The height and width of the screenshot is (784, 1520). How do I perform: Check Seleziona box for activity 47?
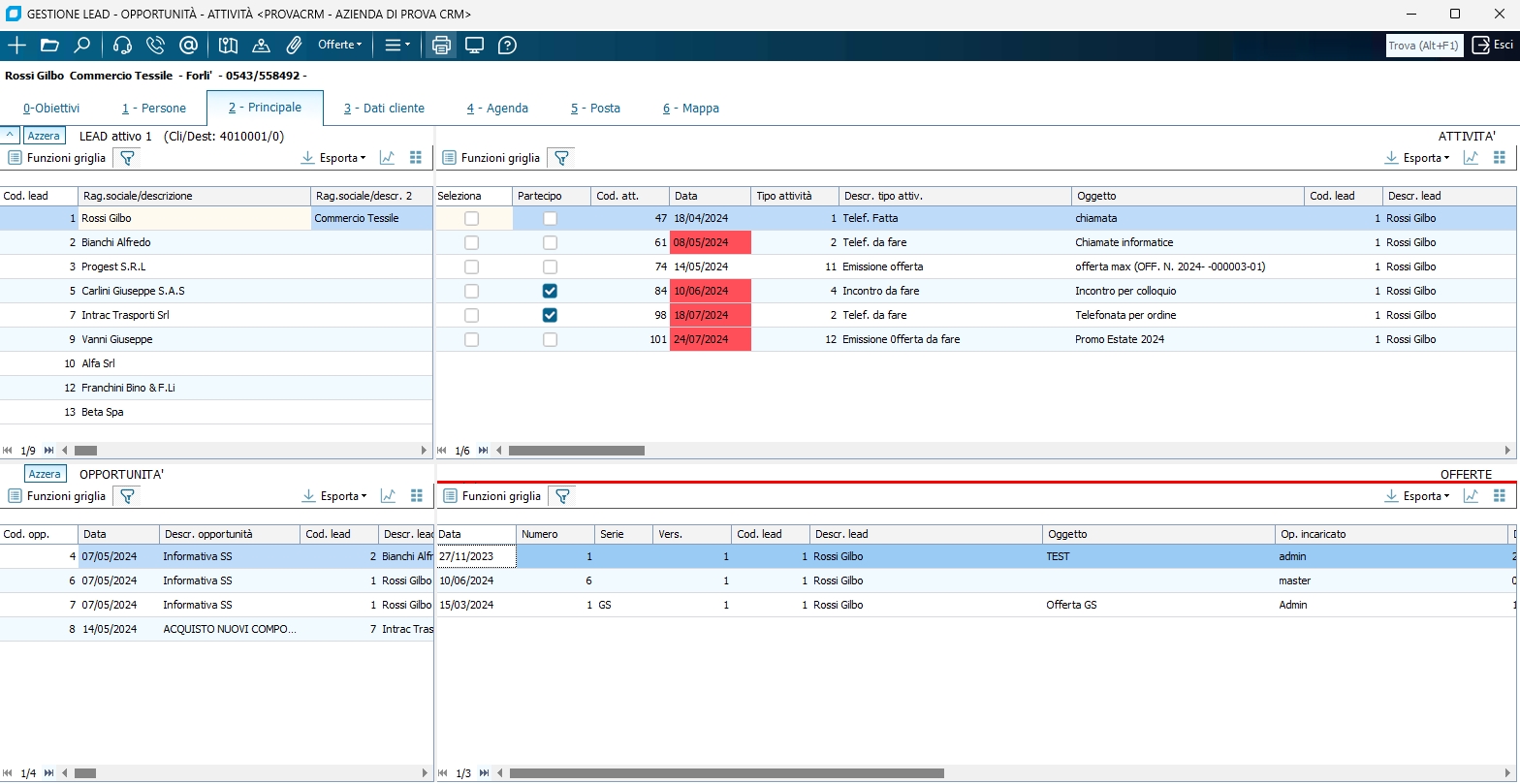[x=471, y=219]
